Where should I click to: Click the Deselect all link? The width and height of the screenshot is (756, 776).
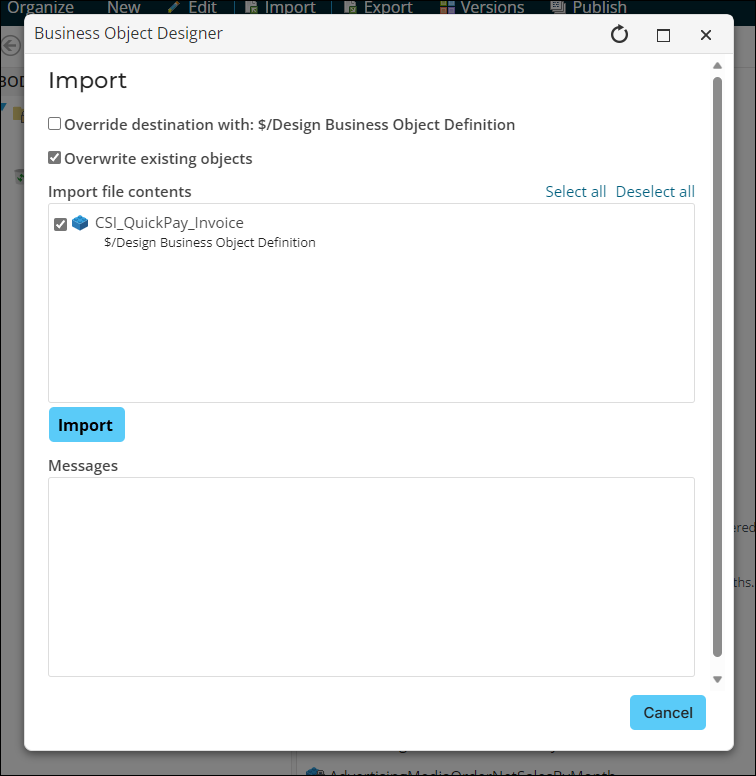point(655,192)
